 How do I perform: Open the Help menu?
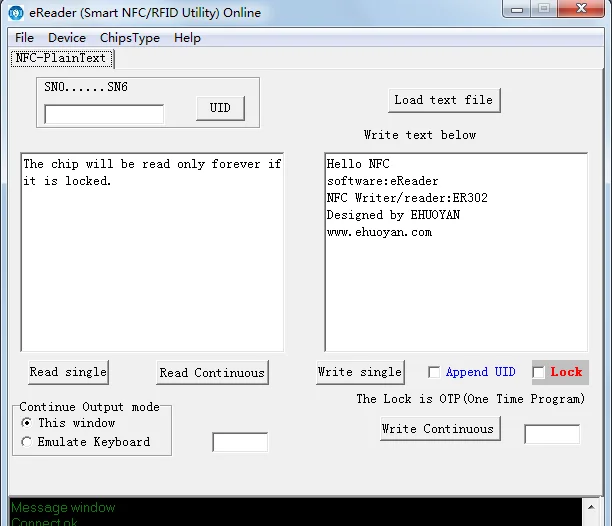(x=187, y=38)
